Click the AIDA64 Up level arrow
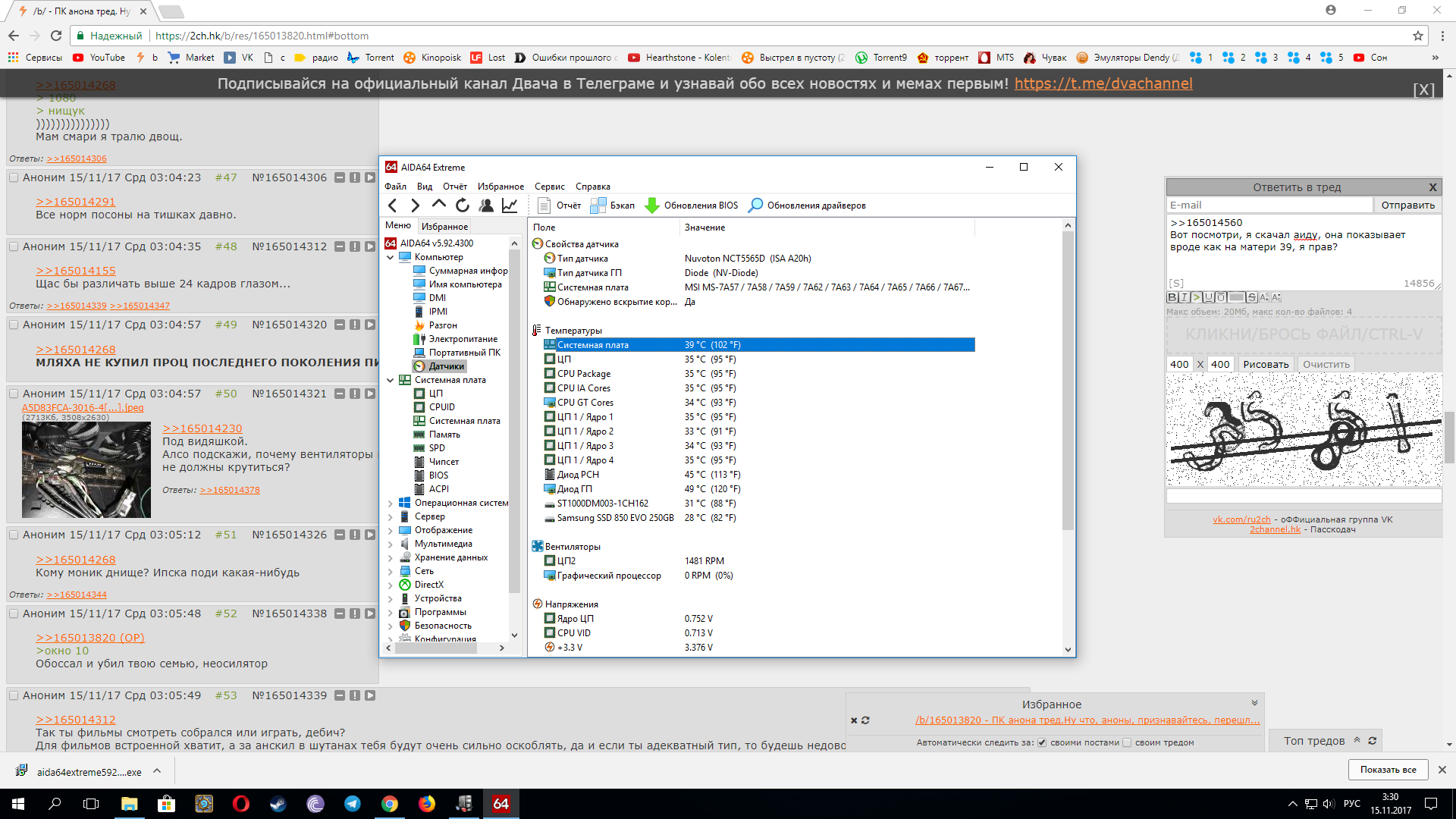1456x819 pixels. [438, 205]
